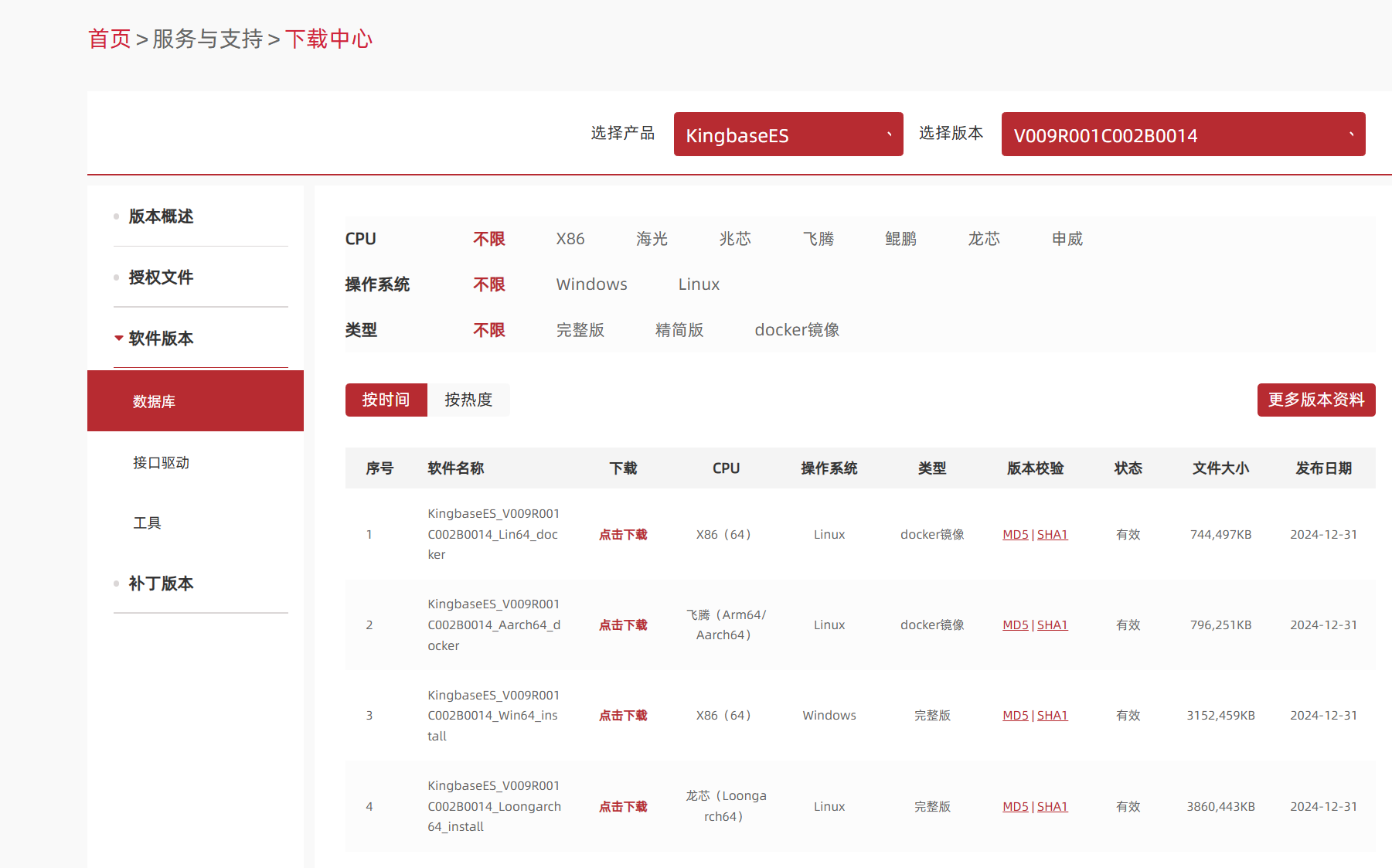Click 点击下载 for the Loongarch64_install row

623,807
